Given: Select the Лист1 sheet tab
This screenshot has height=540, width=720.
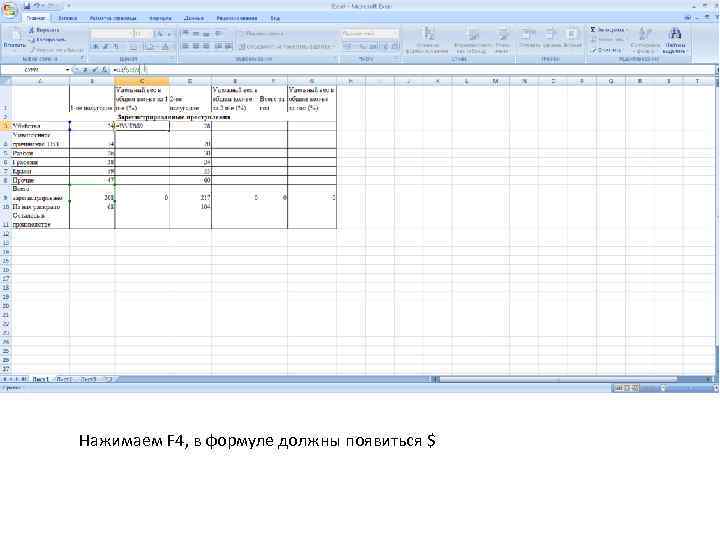Looking at the screenshot, I should [40, 379].
